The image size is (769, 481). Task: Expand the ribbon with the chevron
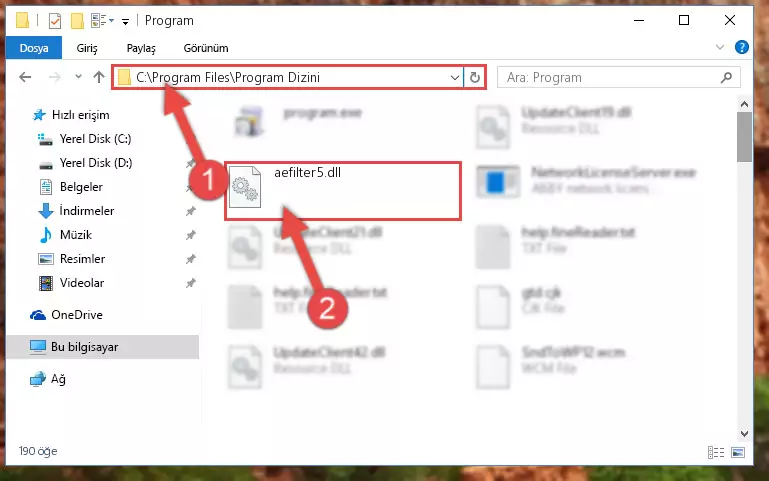(x=719, y=47)
